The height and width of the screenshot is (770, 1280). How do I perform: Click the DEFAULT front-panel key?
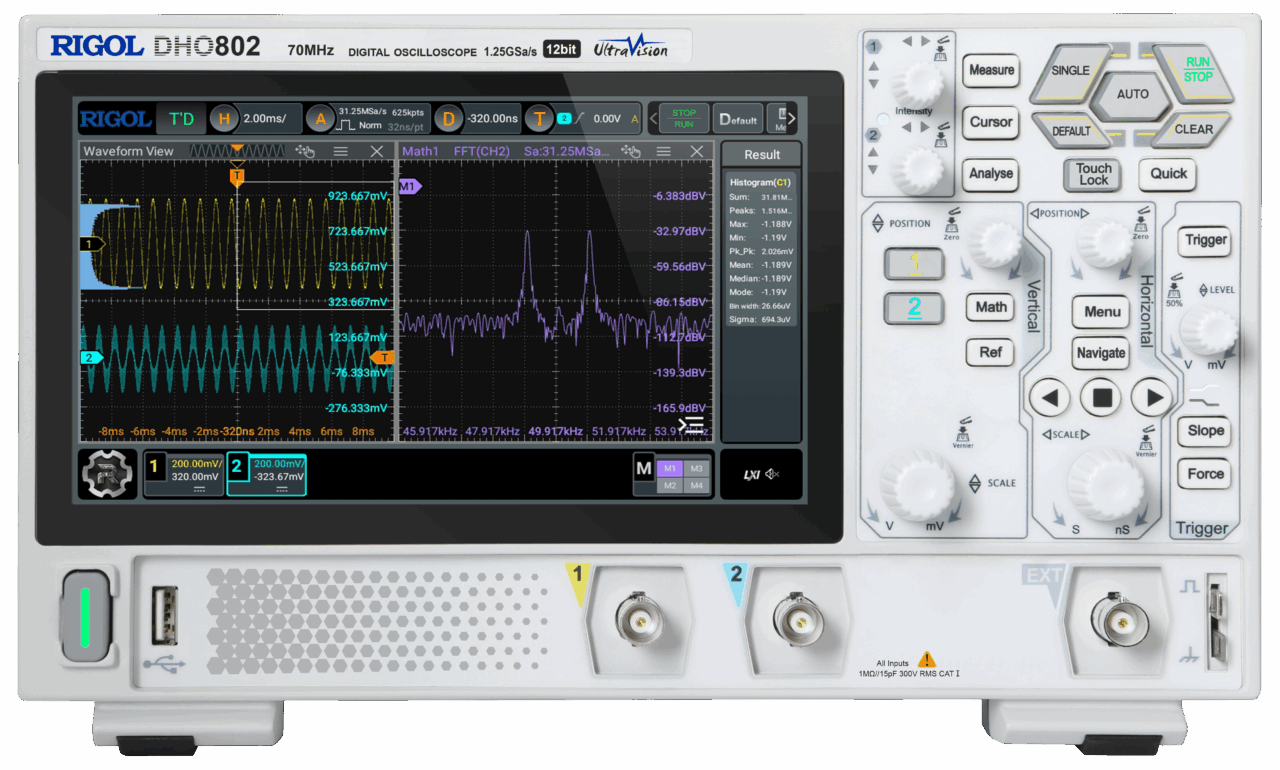(x=1071, y=130)
